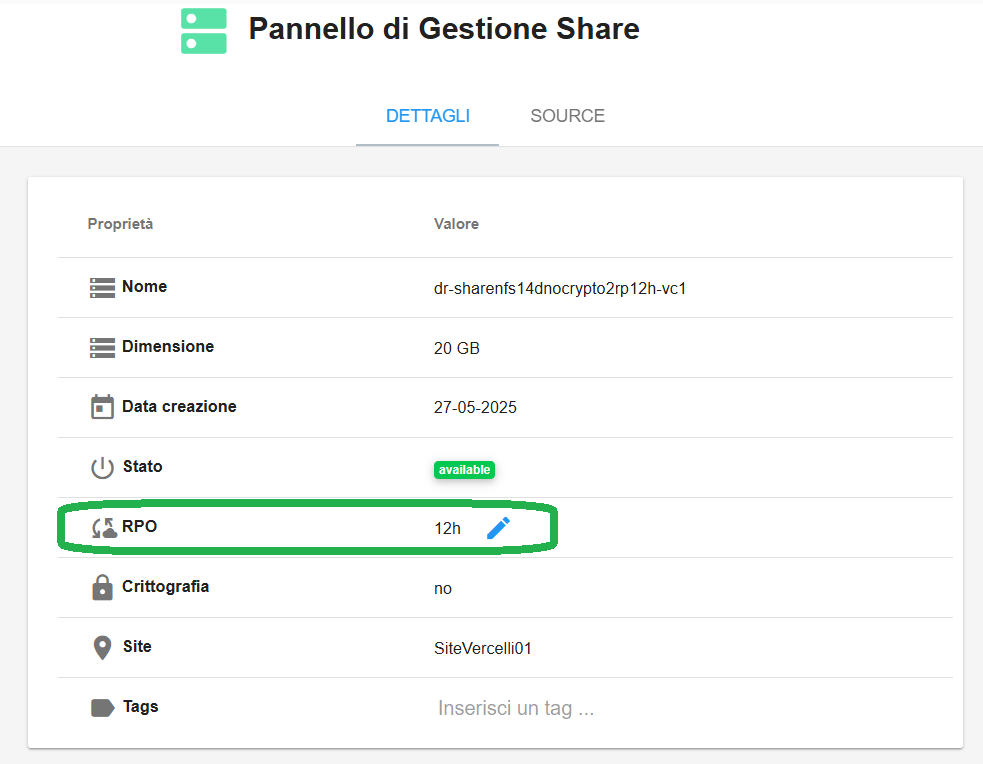Image resolution: width=983 pixels, height=764 pixels.
Task: Click the green server icon beside page title
Action: click(204, 31)
